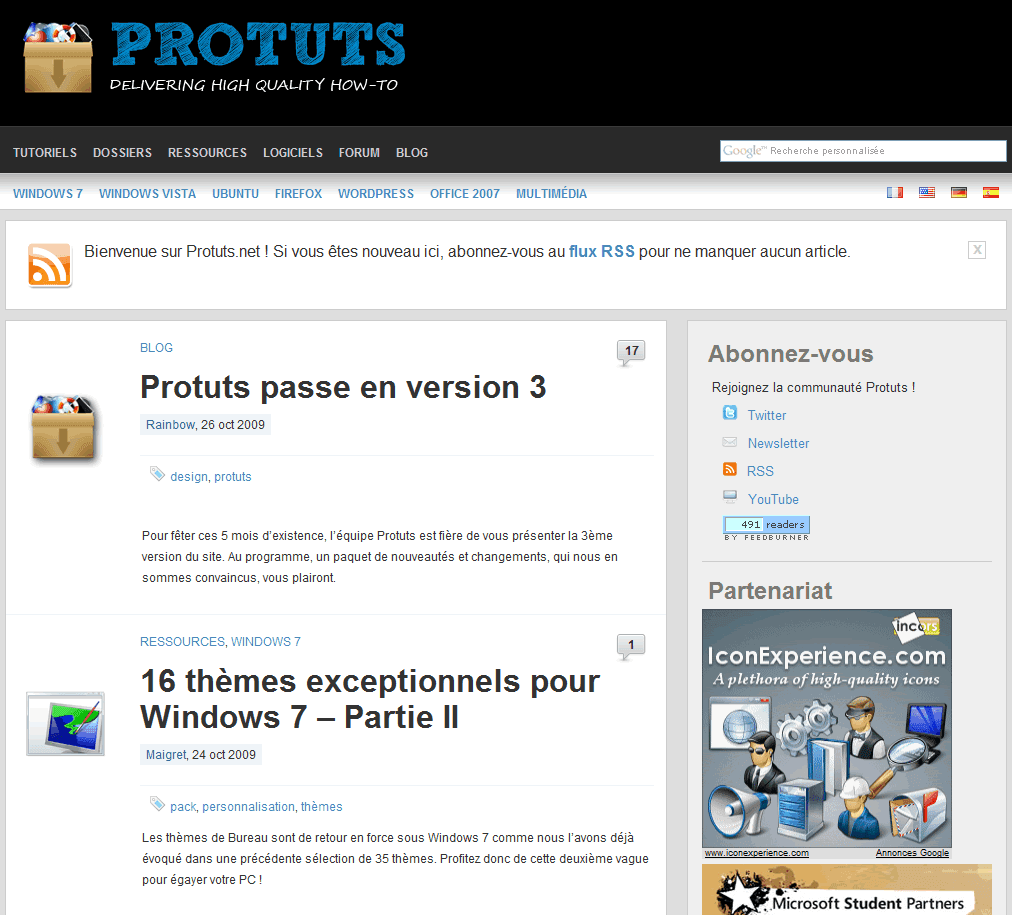Open article 16 thèmes exceptionnels pour Windows 7
Image resolution: width=1012 pixels, height=915 pixels.
[x=370, y=699]
